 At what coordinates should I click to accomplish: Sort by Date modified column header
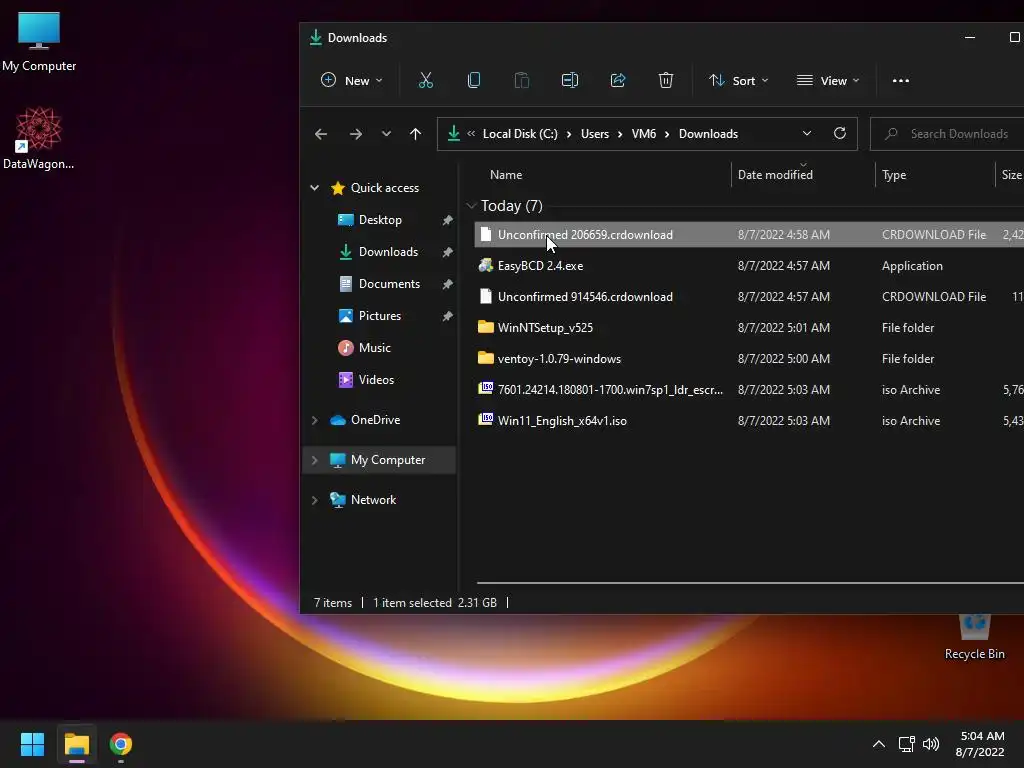pos(775,175)
